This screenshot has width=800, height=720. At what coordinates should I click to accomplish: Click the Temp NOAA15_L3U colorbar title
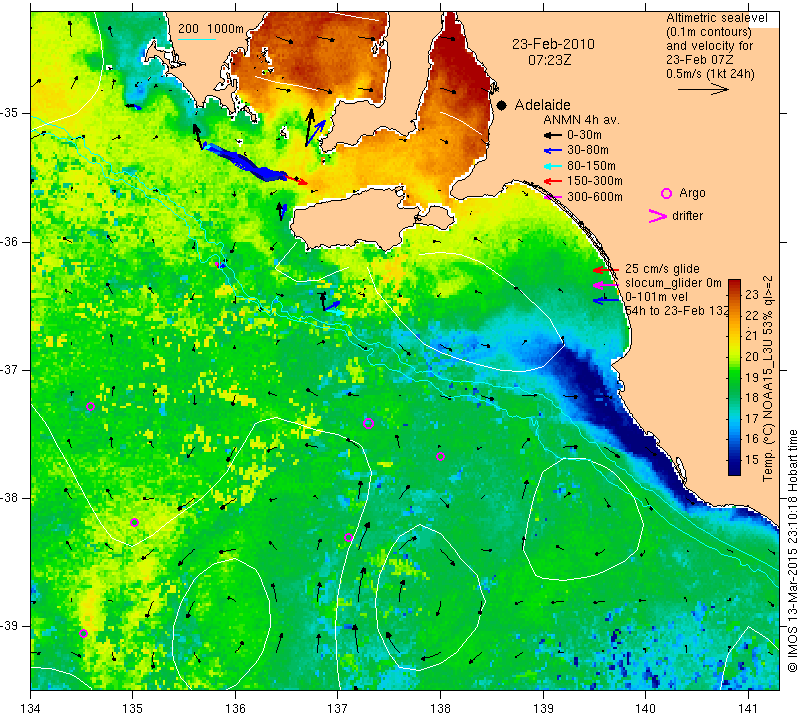[768, 379]
